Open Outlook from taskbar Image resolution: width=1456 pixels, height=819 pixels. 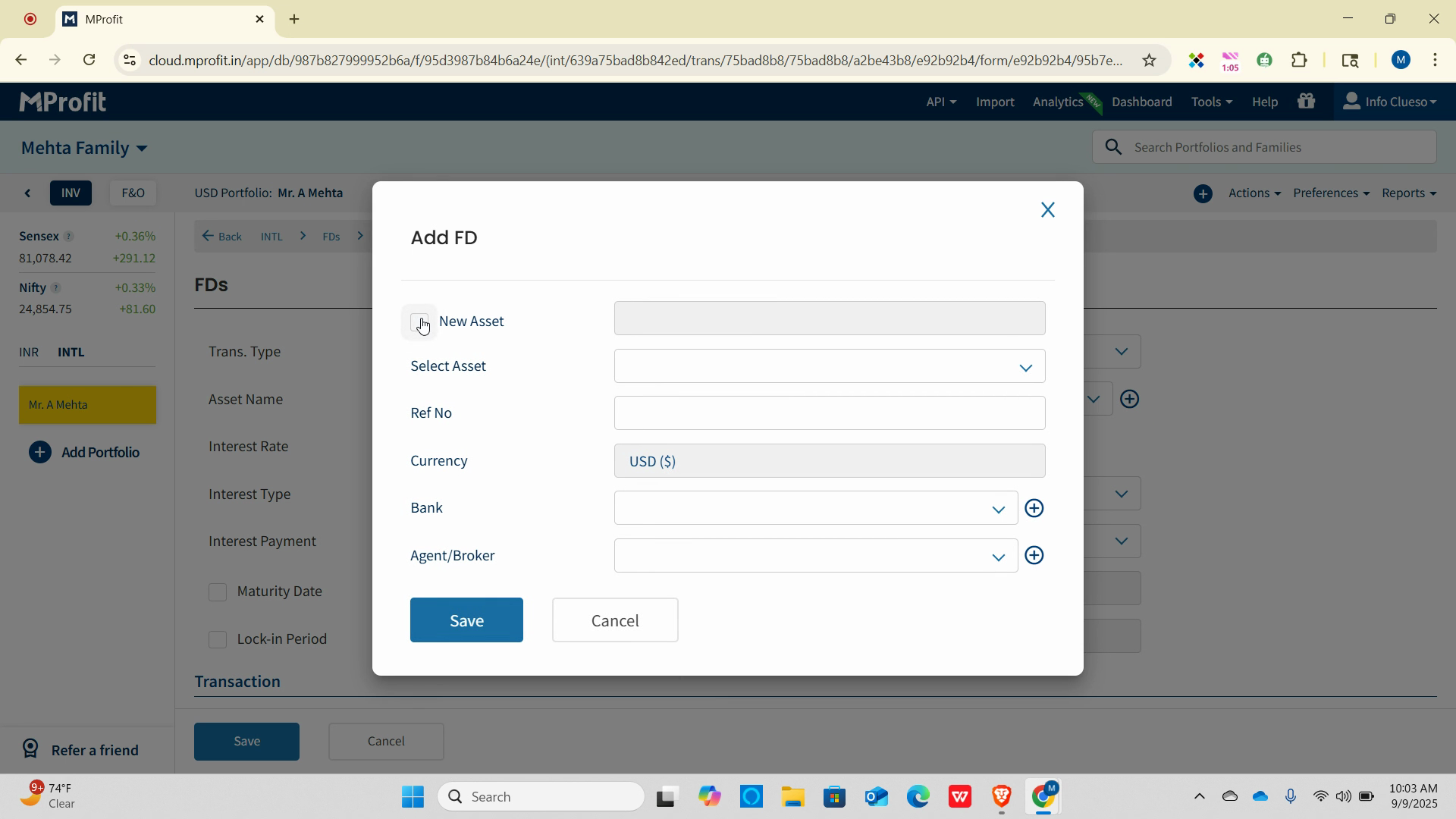tap(876, 797)
